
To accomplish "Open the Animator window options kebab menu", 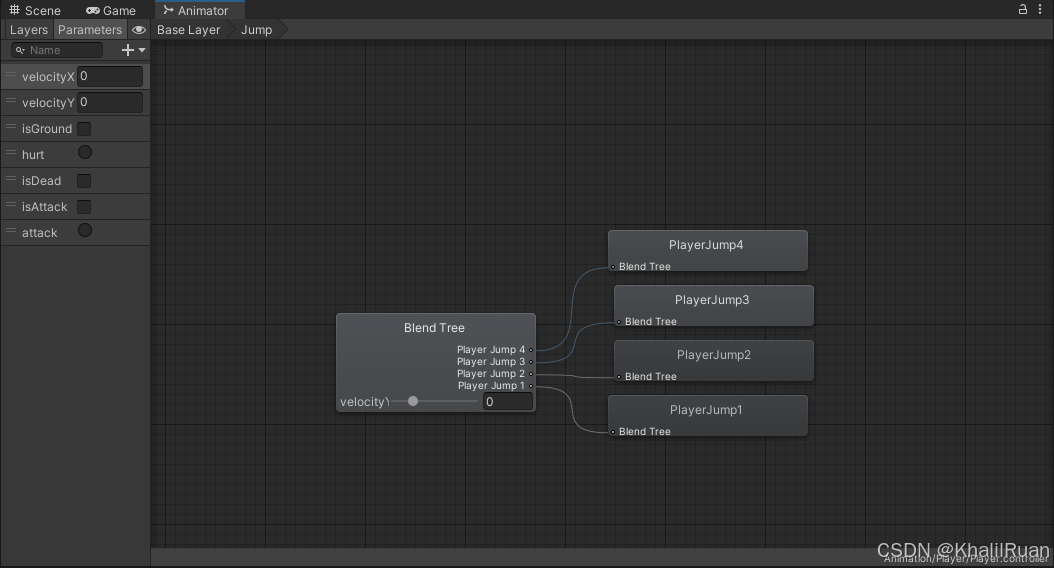I will [x=1040, y=9].
